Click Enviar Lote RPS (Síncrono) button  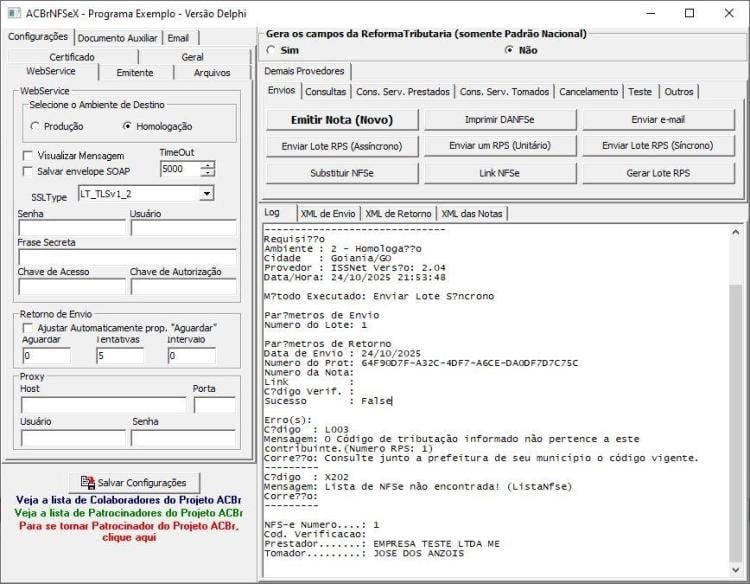tap(658, 145)
